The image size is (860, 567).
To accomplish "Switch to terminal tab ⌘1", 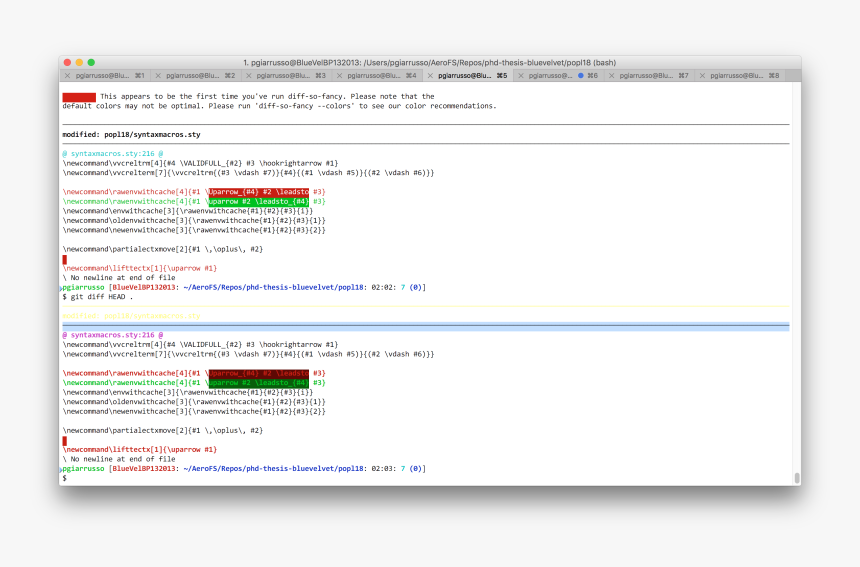I will click(105, 75).
